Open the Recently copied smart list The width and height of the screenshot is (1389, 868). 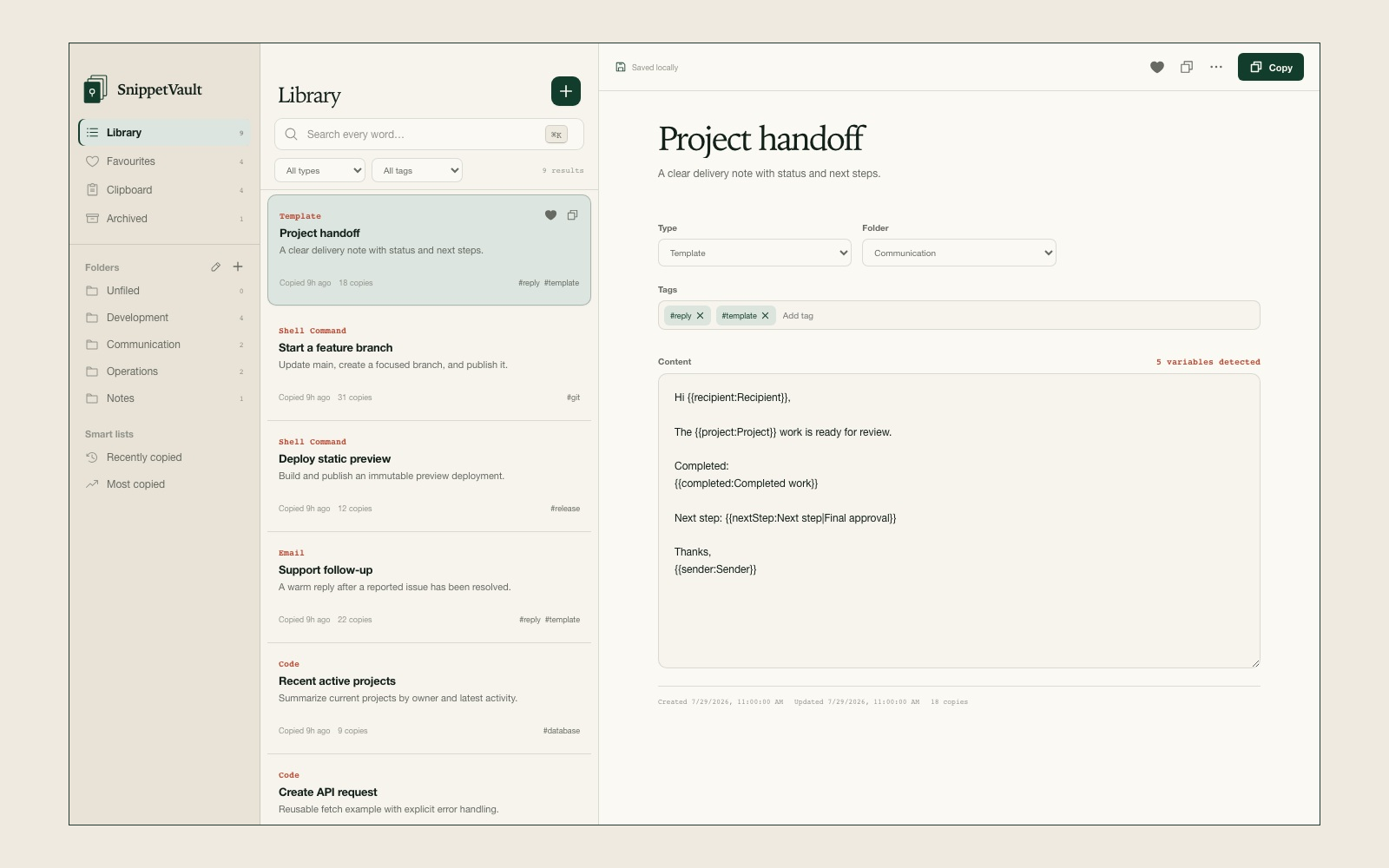(165, 457)
